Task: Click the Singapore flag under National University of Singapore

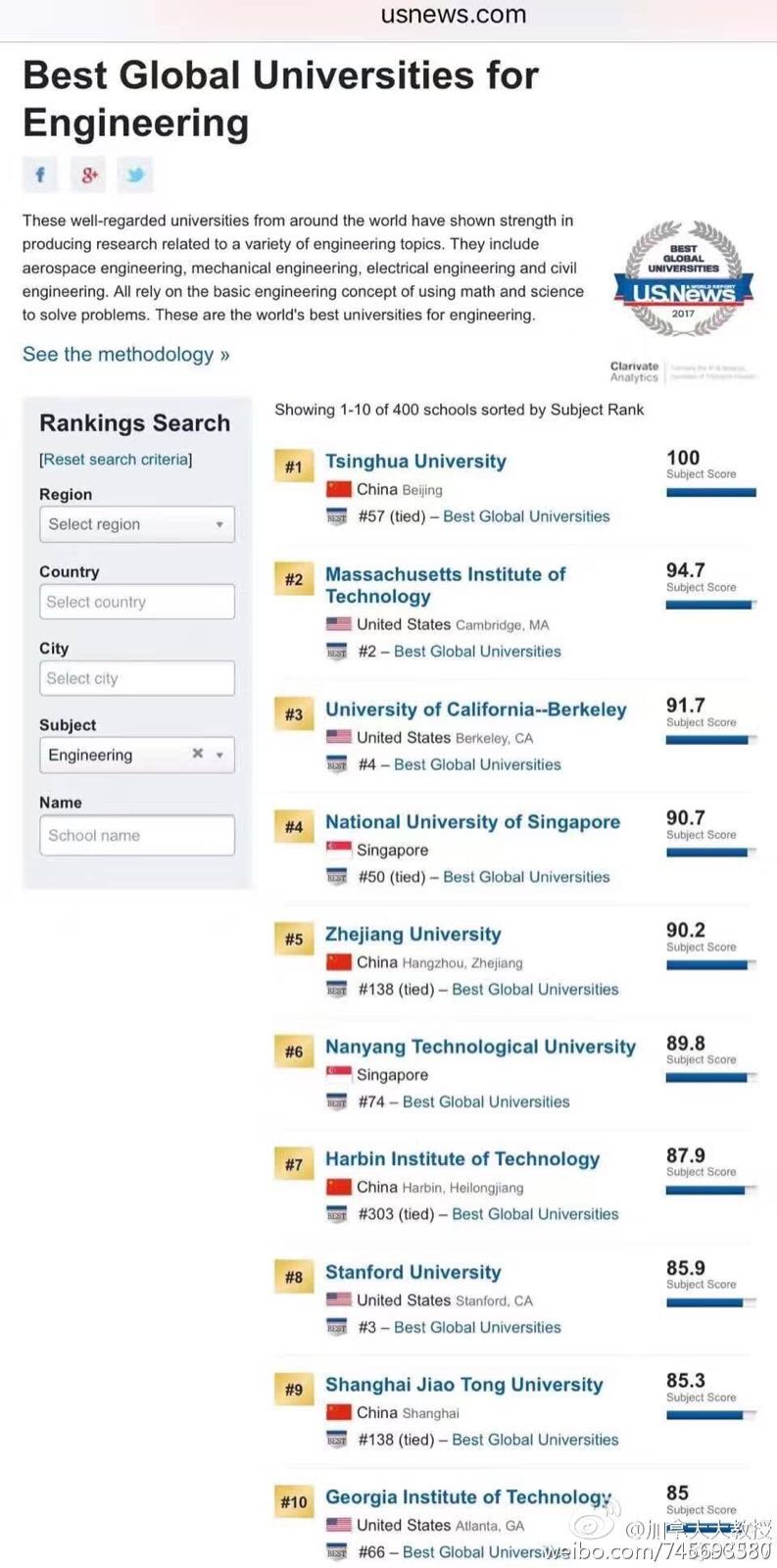Action: [338, 850]
